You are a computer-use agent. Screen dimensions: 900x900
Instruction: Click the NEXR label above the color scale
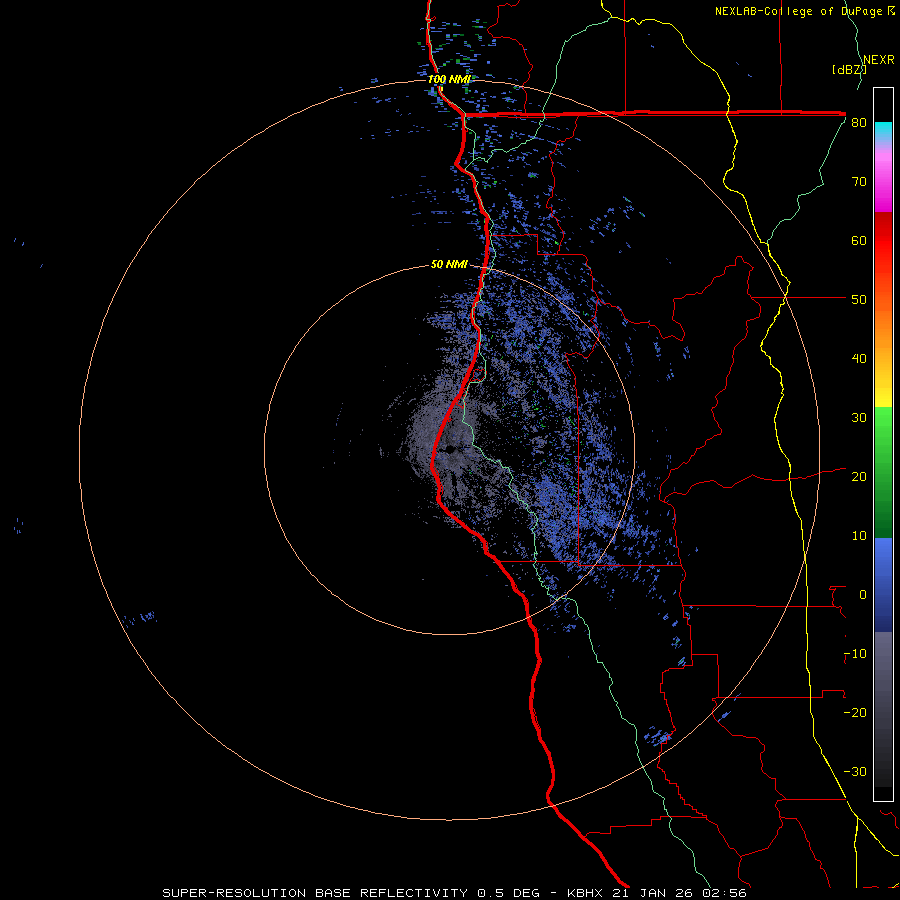879,60
